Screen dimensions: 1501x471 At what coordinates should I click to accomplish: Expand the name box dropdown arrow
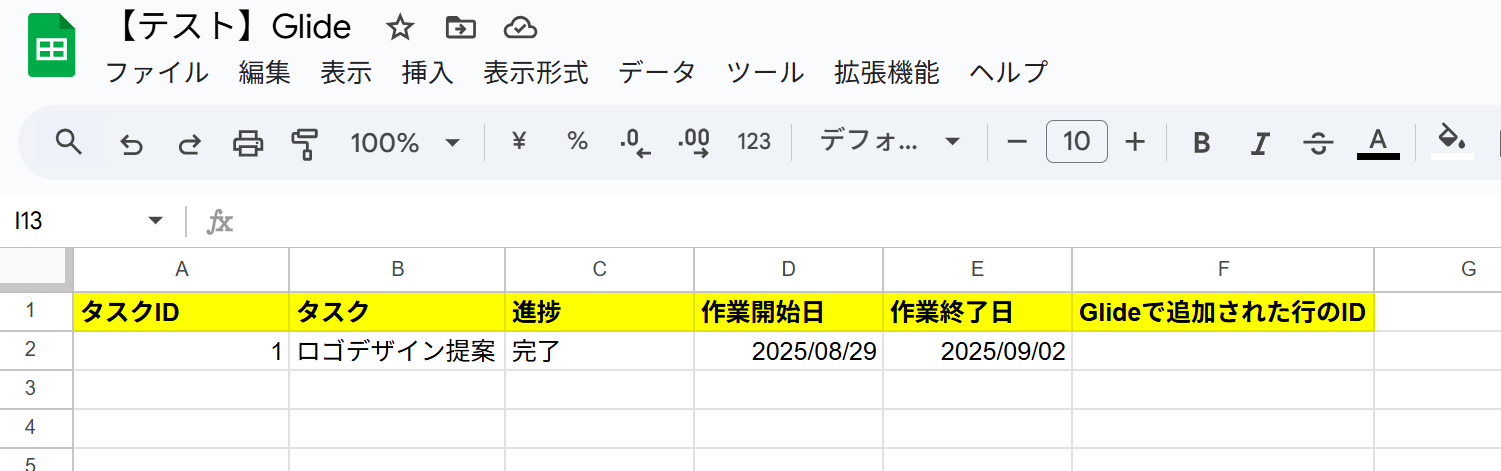pyautogui.click(x=155, y=221)
